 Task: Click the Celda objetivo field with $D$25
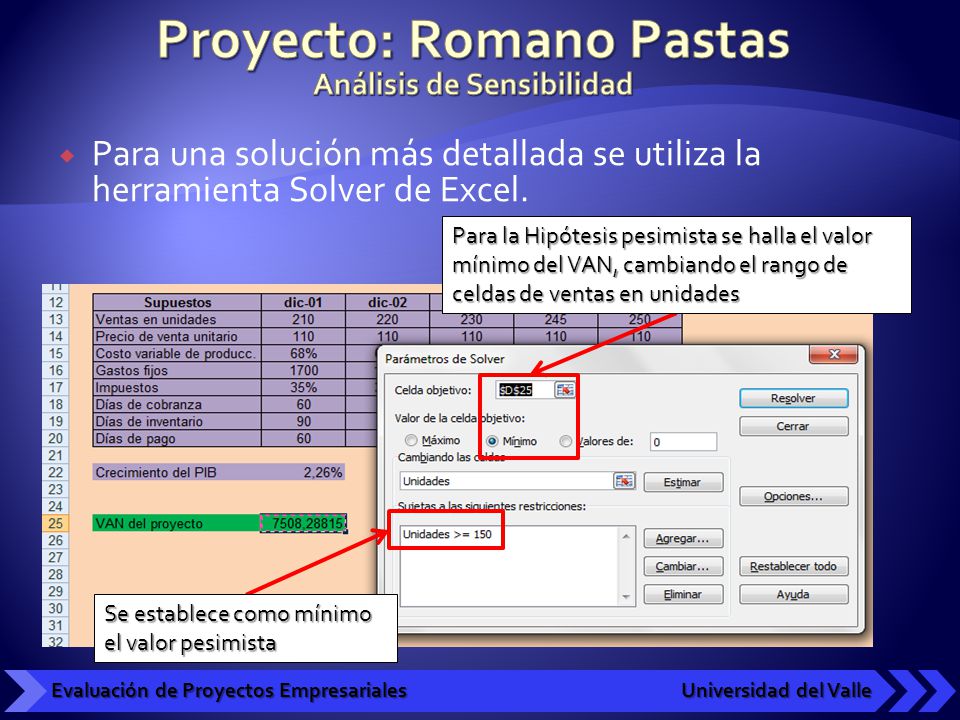tap(525, 390)
